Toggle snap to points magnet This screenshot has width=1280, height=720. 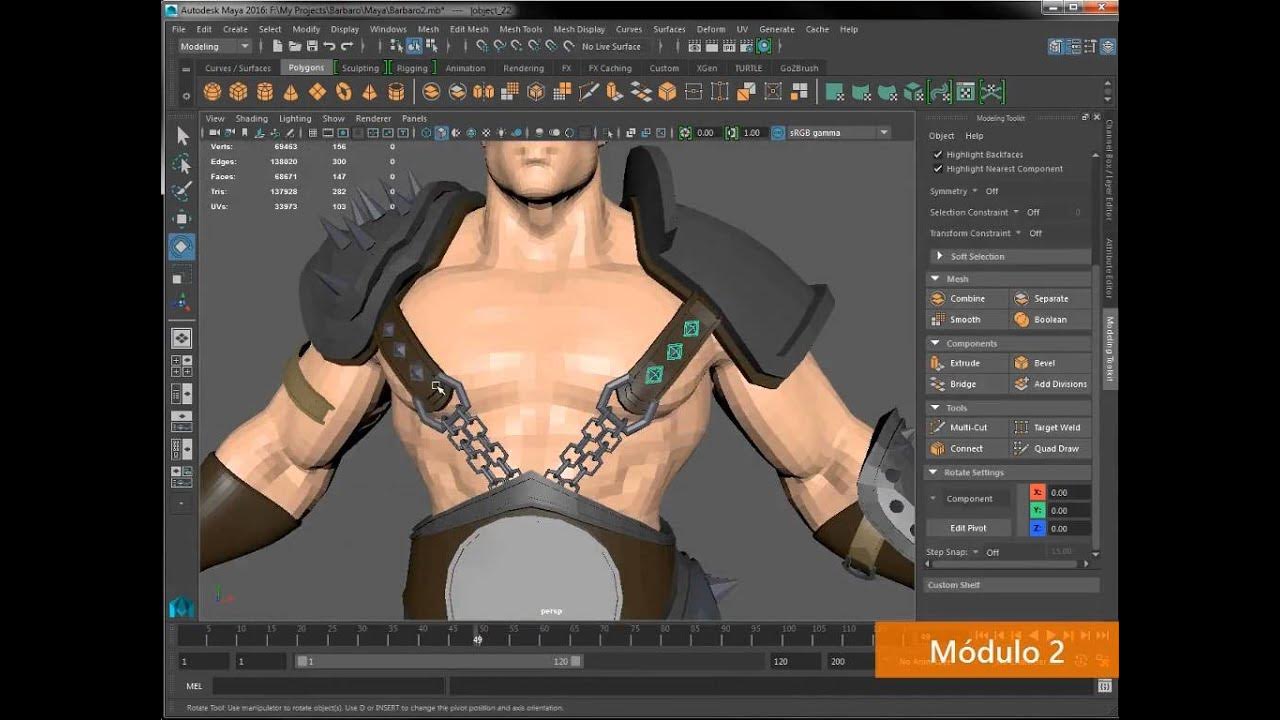tap(516, 46)
